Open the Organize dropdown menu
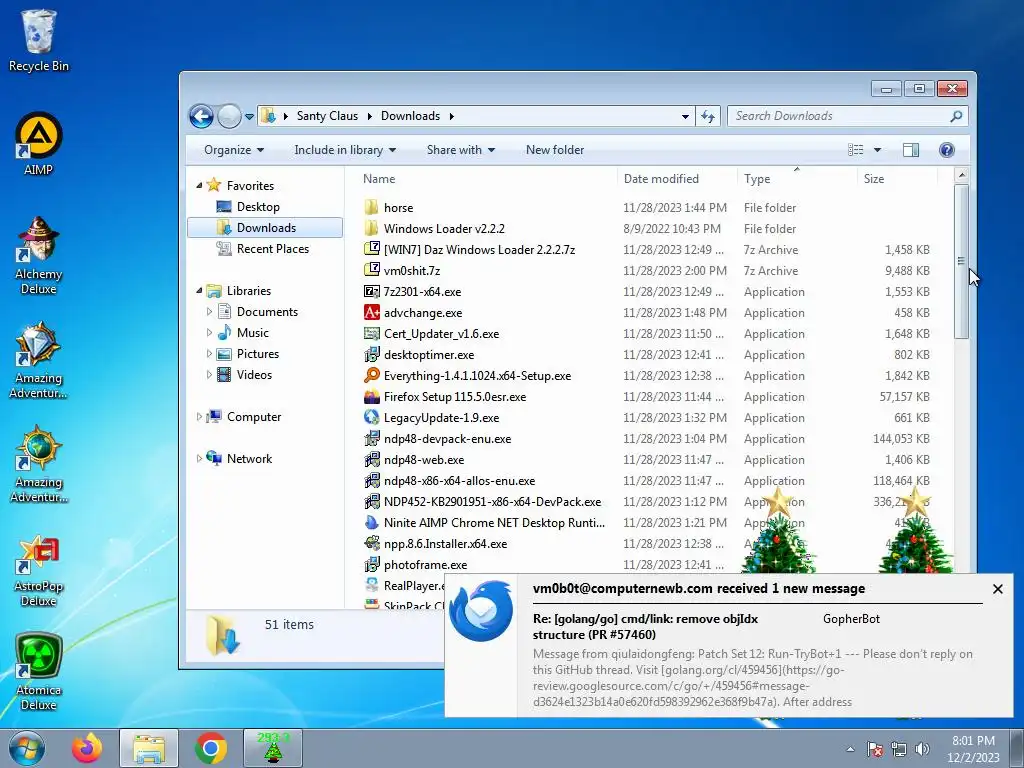 point(234,150)
